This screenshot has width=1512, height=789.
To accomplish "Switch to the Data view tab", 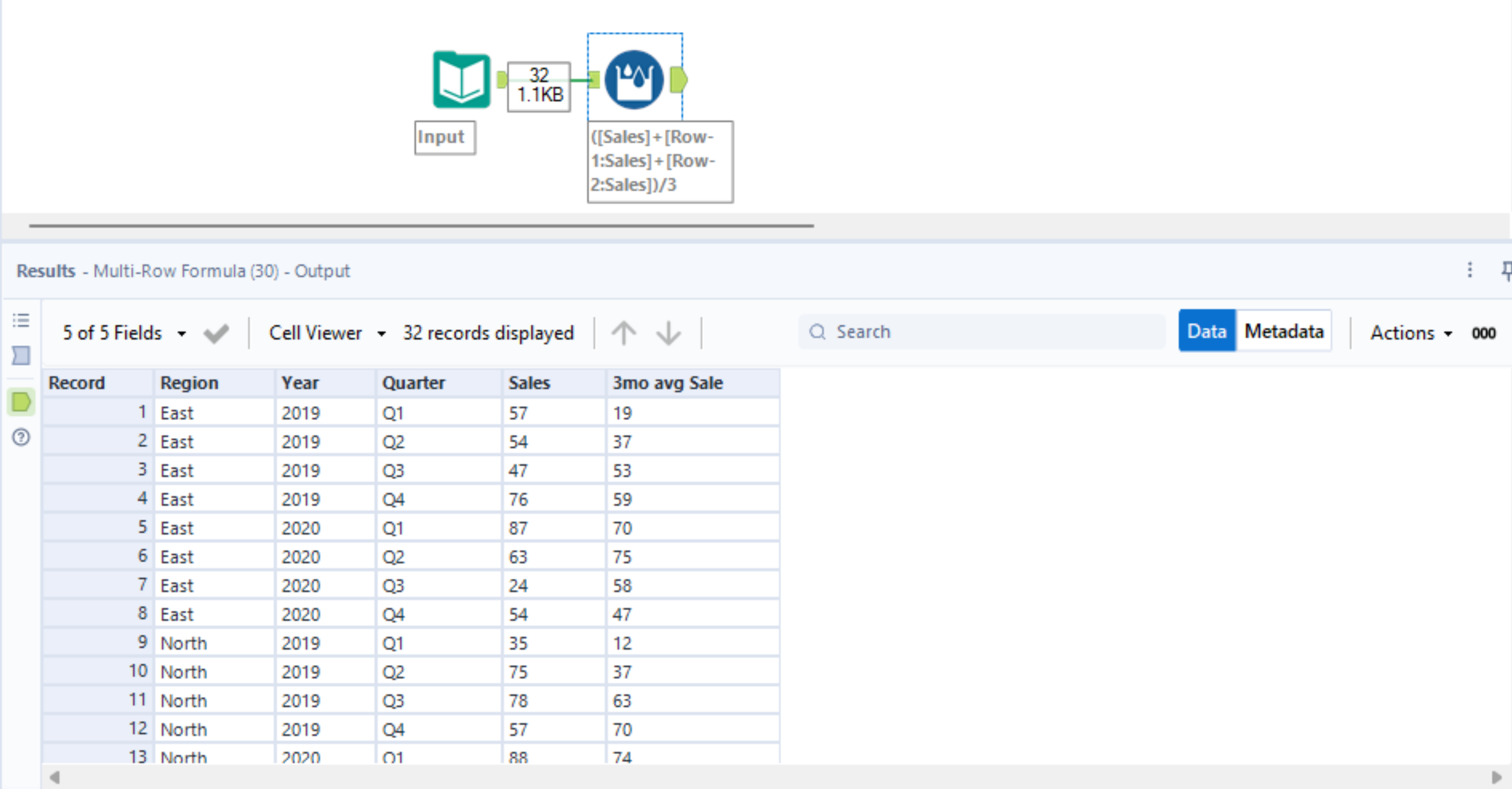I will coord(1206,331).
